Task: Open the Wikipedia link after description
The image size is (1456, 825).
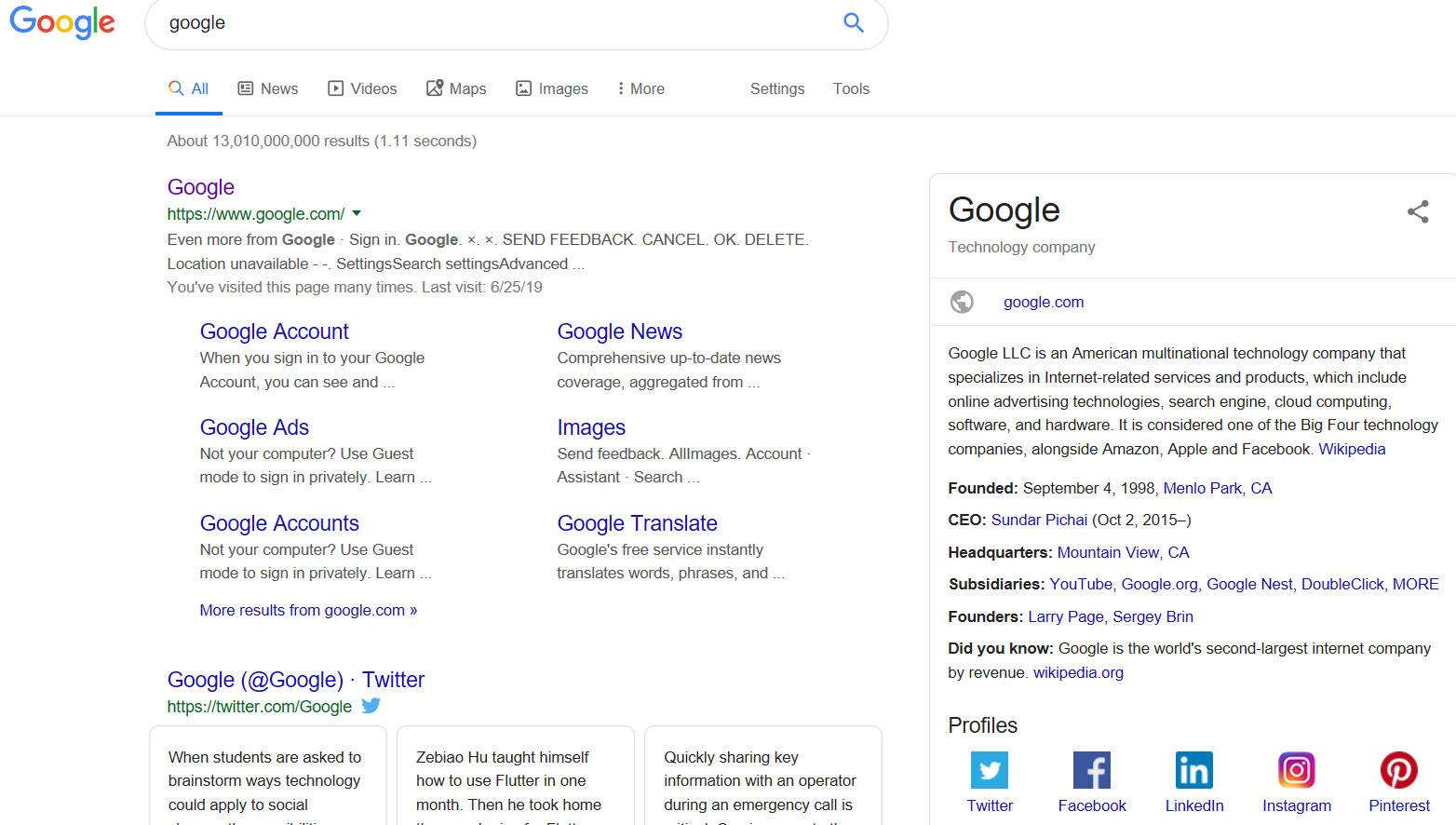Action: pos(1352,449)
